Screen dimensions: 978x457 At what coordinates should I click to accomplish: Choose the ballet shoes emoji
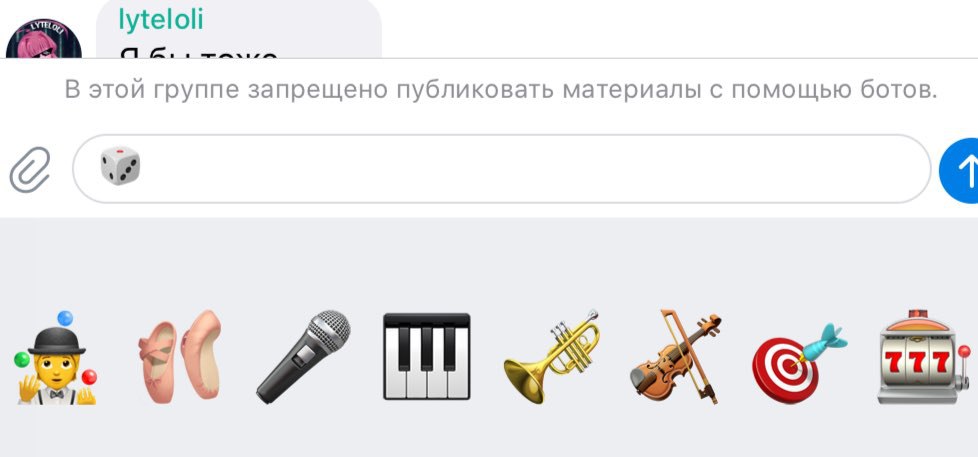(x=179, y=356)
